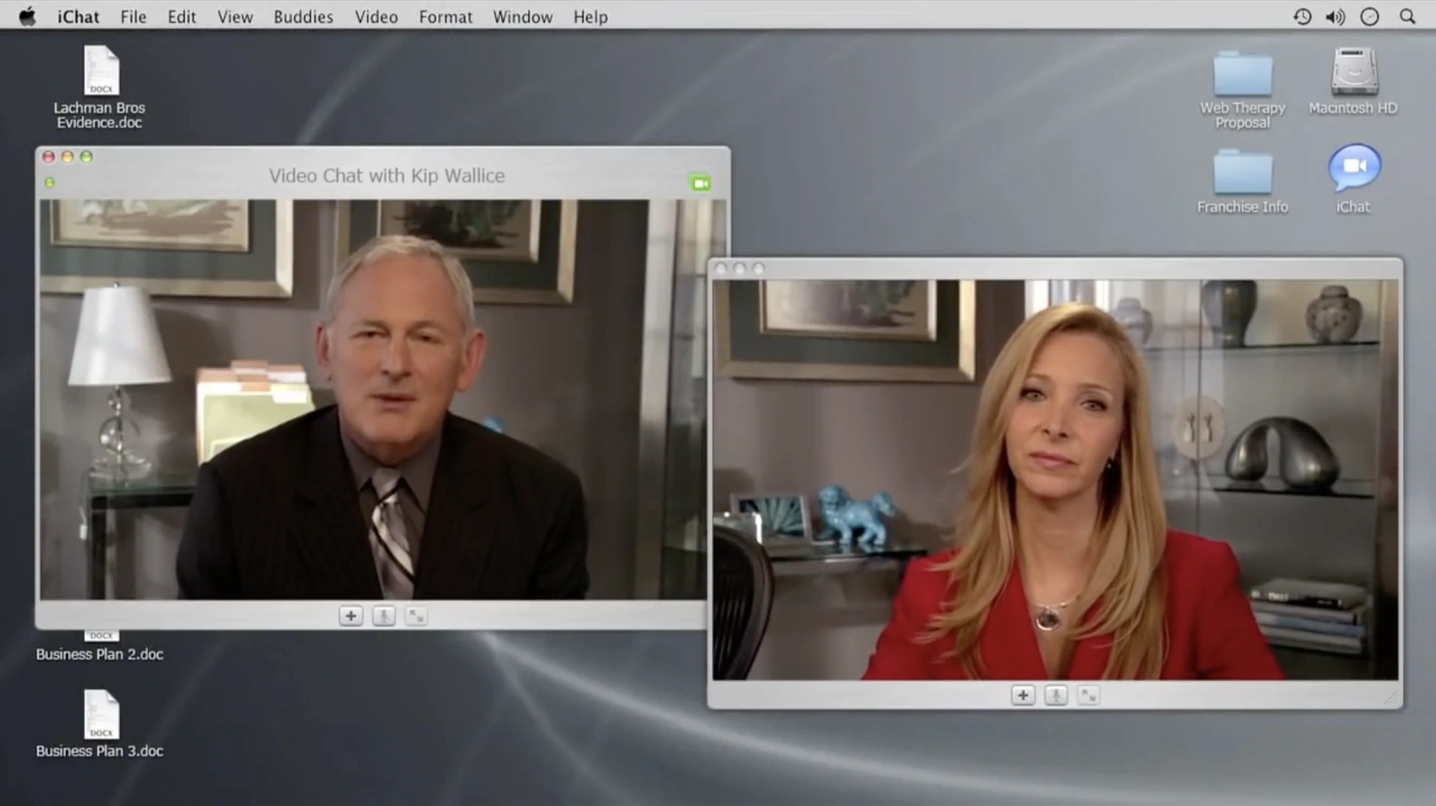
Task: Click the video feed of the woman in red
Action: pyautogui.click(x=1055, y=479)
